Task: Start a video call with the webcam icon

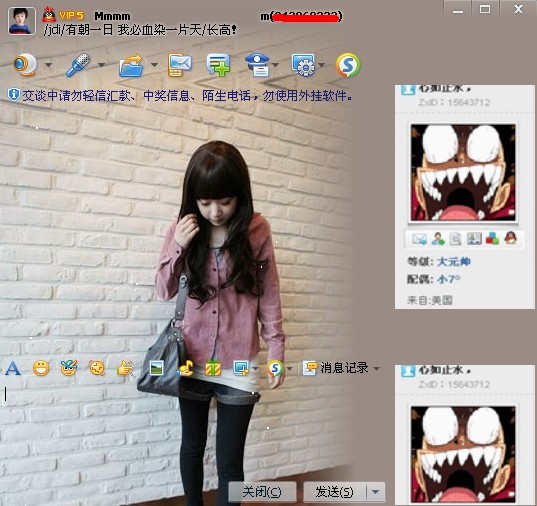Action: pyautogui.click(x=25, y=65)
